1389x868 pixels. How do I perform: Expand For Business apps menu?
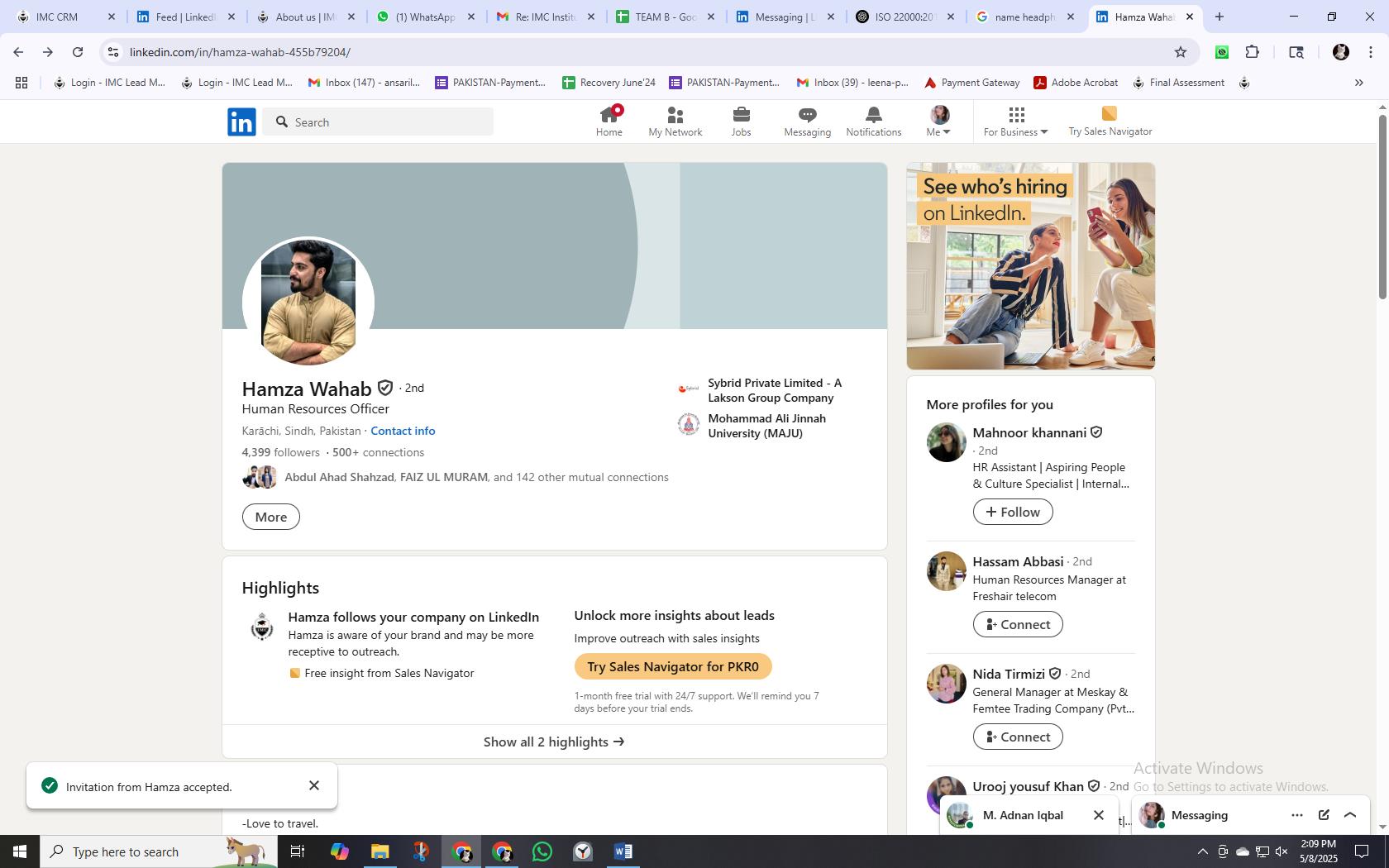coord(1015,122)
